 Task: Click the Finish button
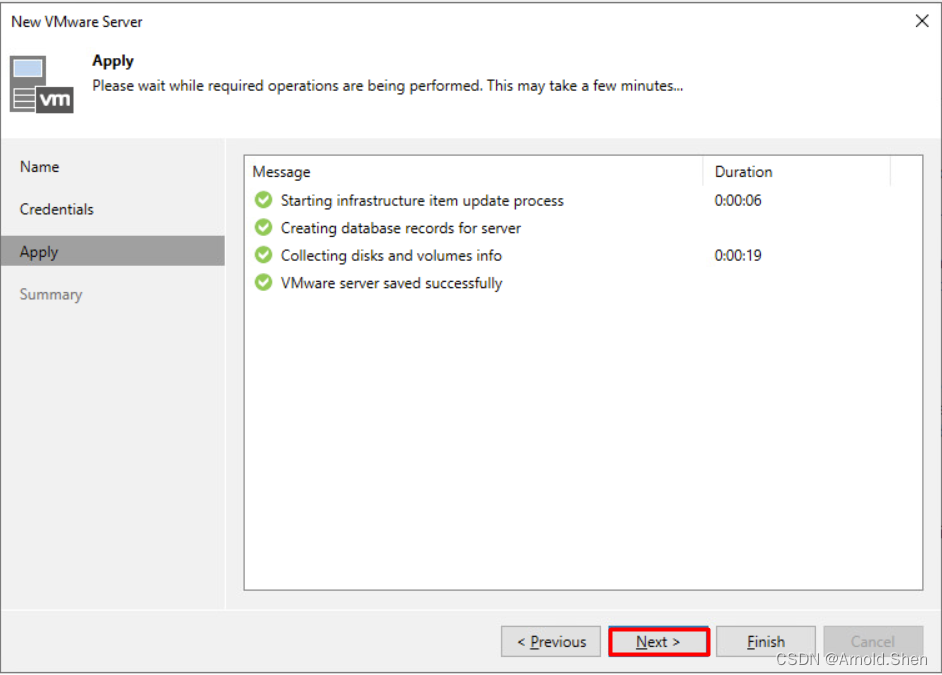(x=765, y=641)
